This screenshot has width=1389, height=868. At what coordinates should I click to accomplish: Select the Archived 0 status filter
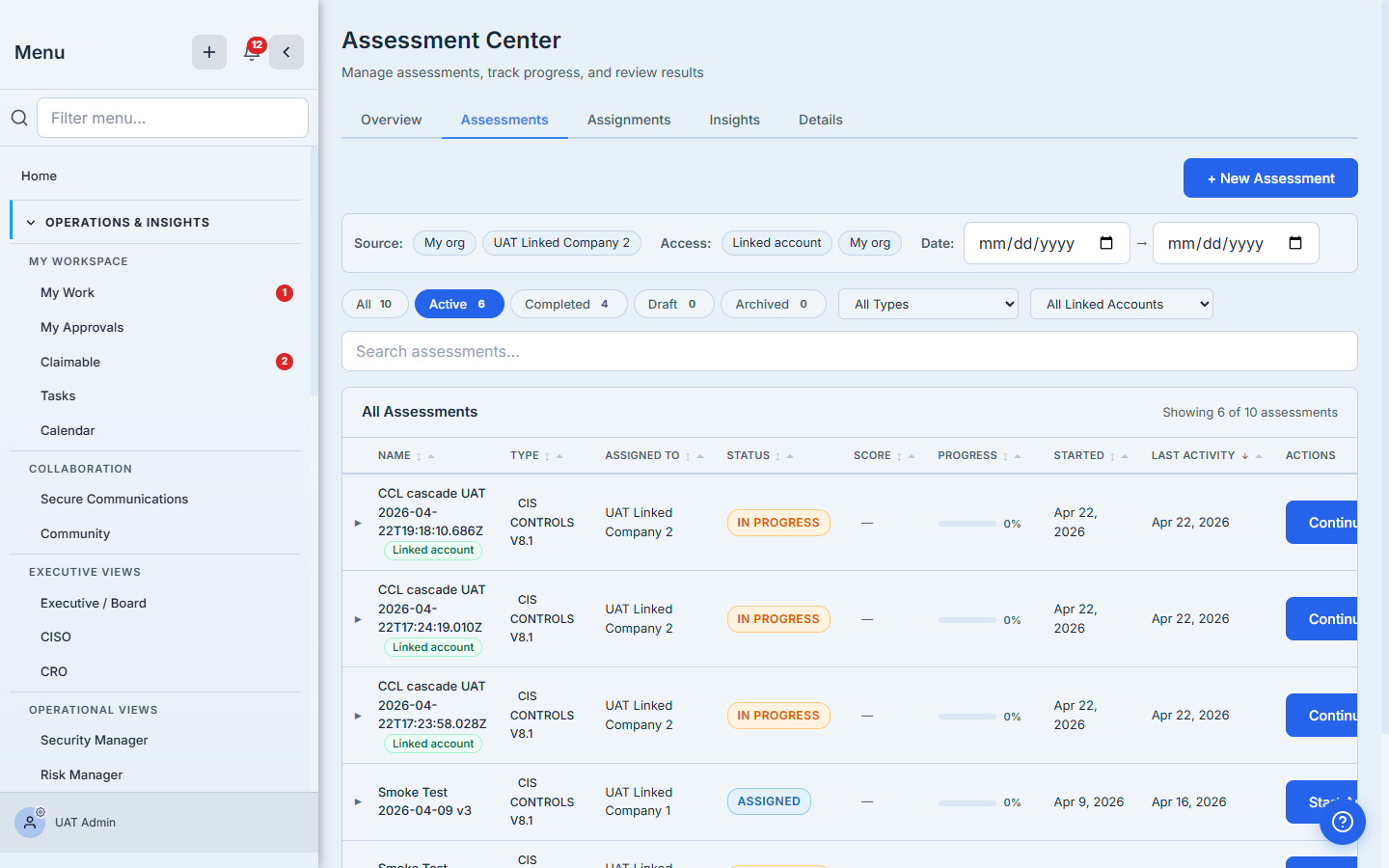point(773,304)
